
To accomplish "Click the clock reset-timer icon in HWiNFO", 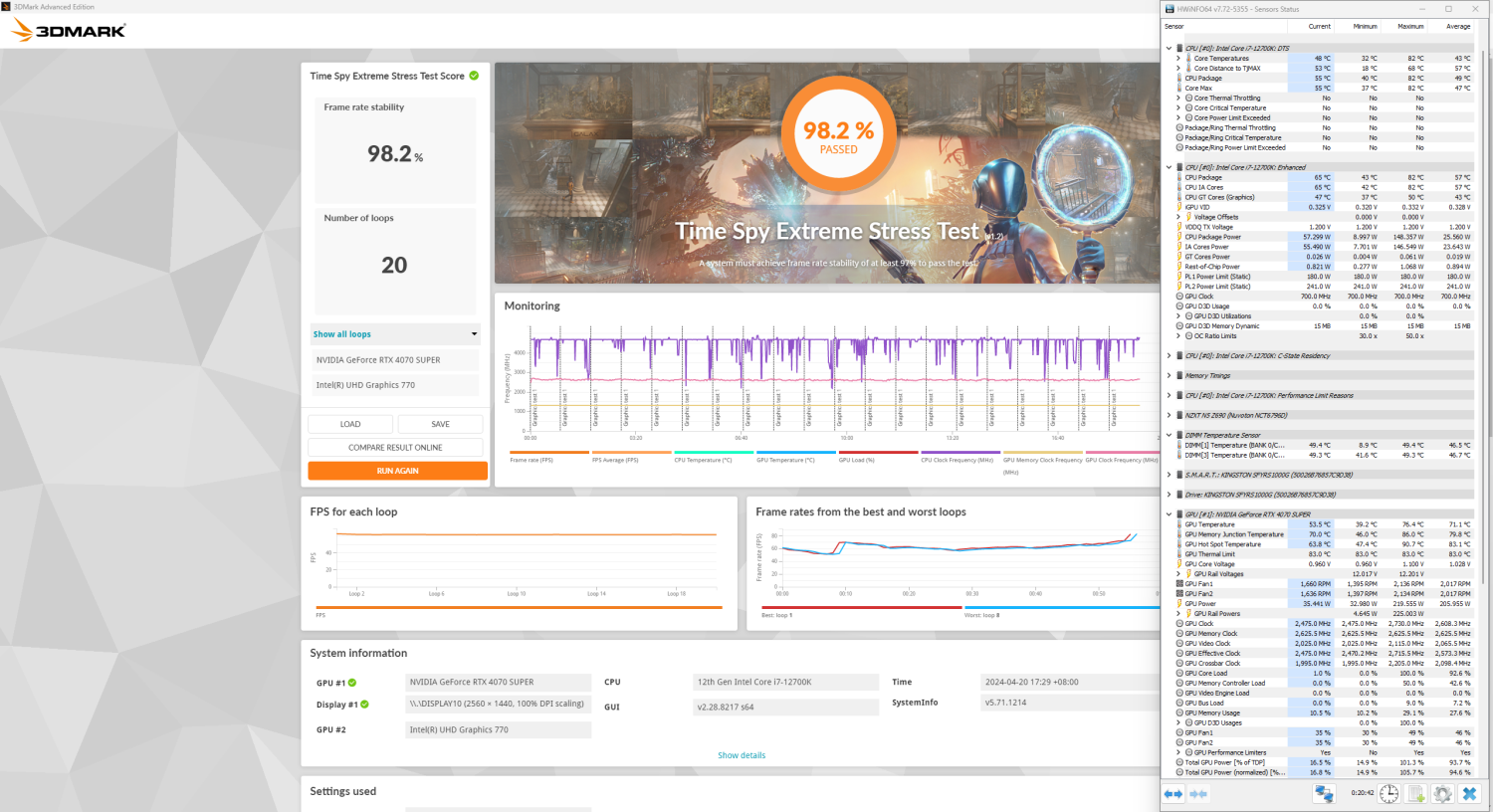I will 1388,793.
